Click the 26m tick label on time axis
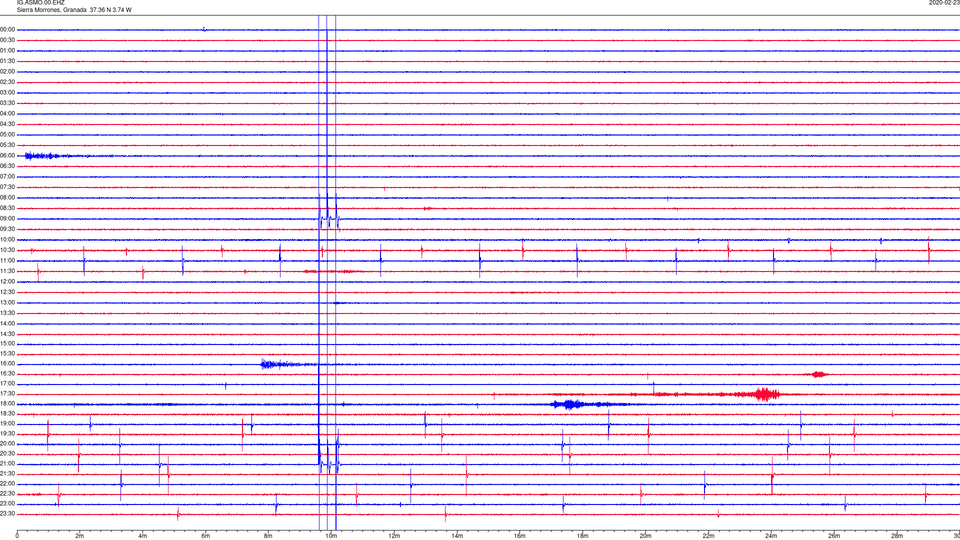The image size is (960, 540). click(x=834, y=536)
